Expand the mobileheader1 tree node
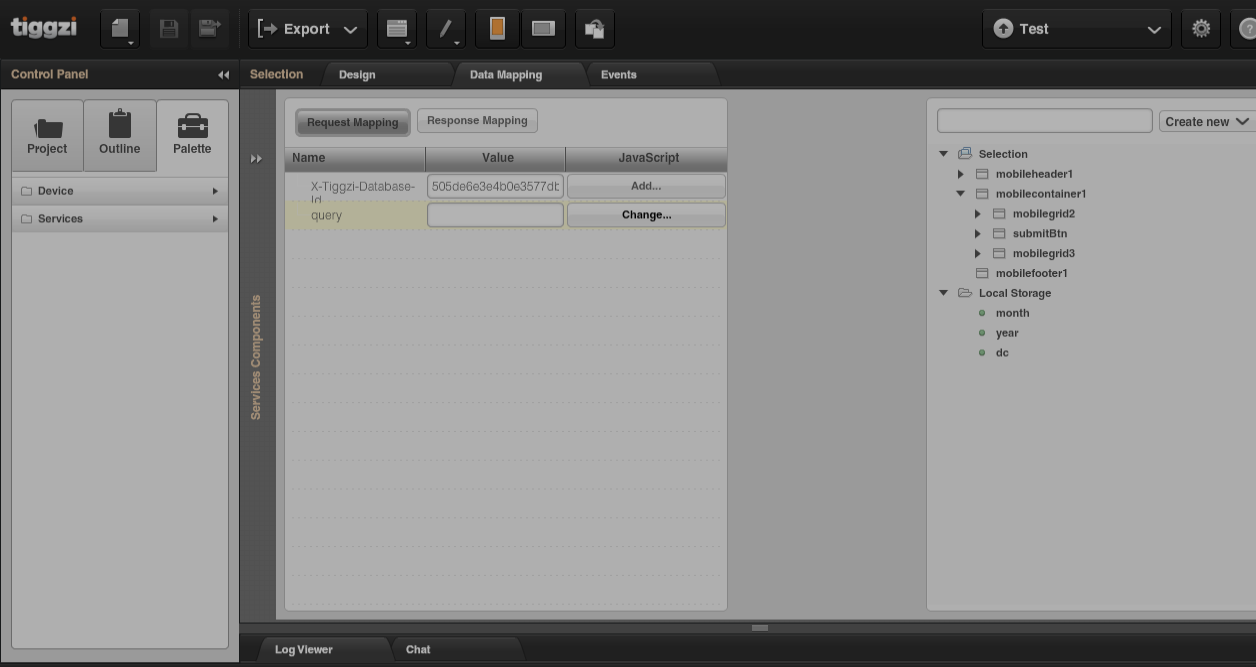The width and height of the screenshot is (1256, 667). click(x=961, y=174)
